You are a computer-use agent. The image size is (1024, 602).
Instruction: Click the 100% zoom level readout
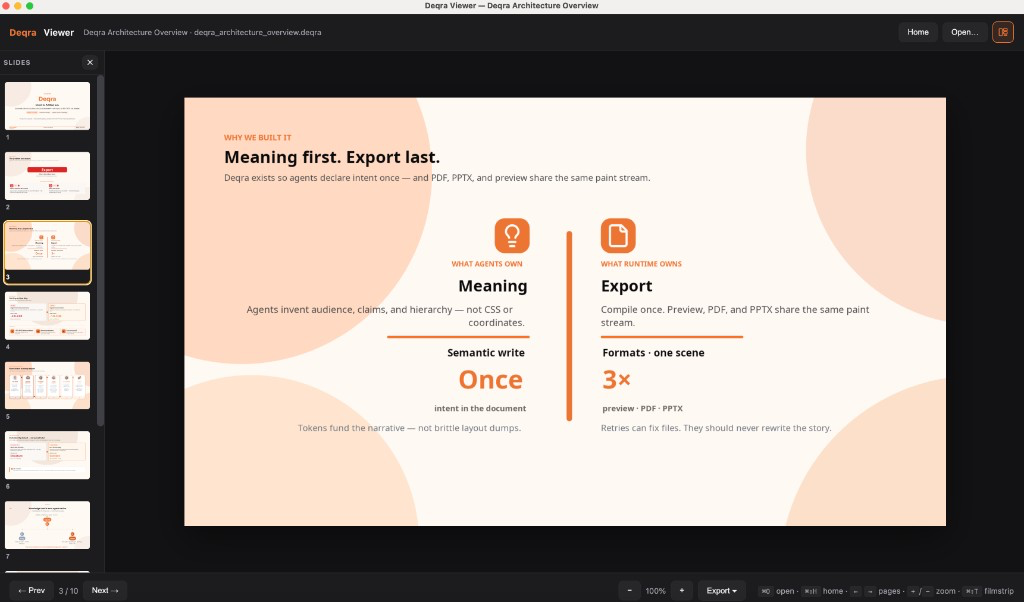[x=656, y=591]
